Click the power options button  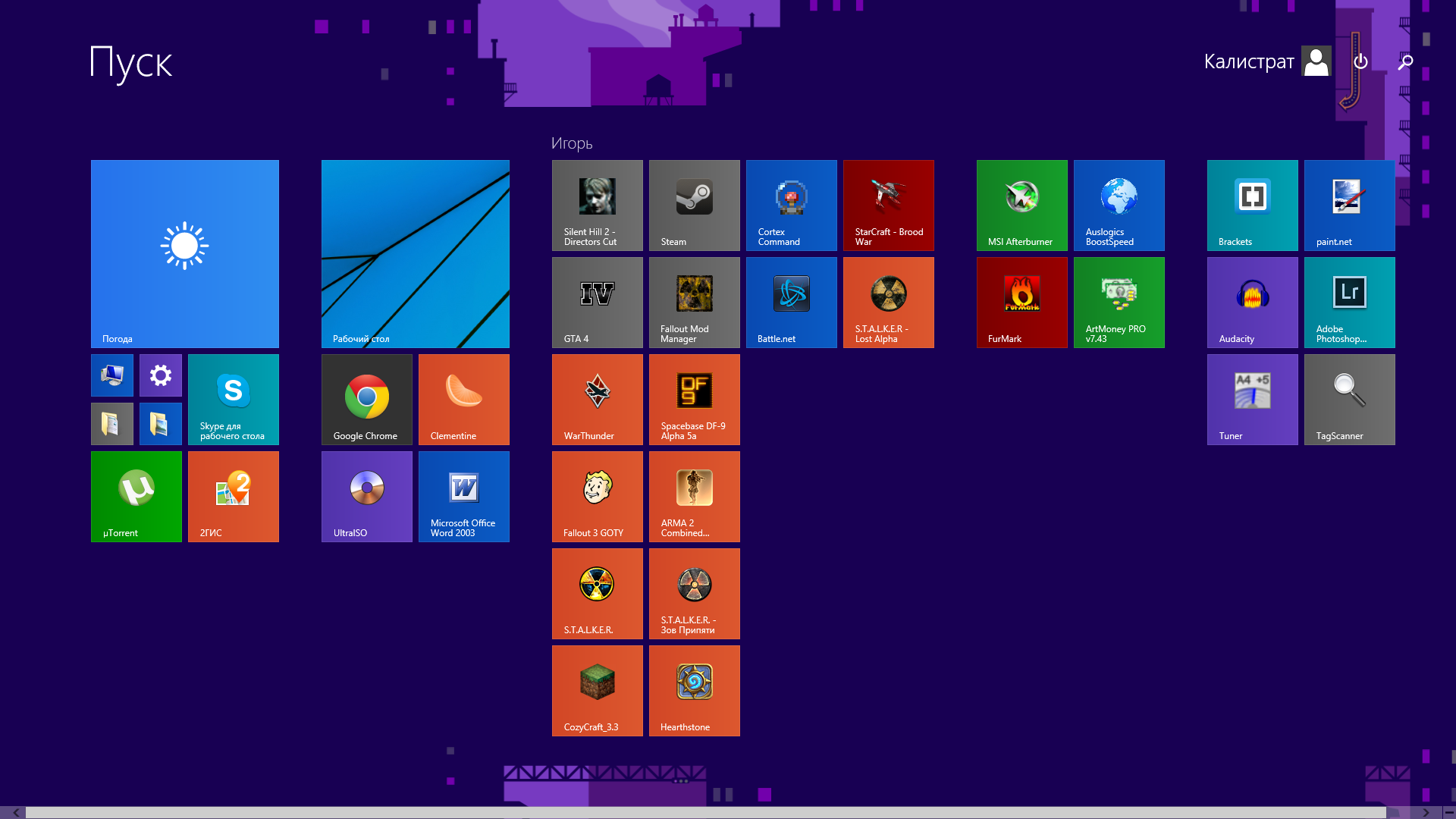[x=1360, y=61]
